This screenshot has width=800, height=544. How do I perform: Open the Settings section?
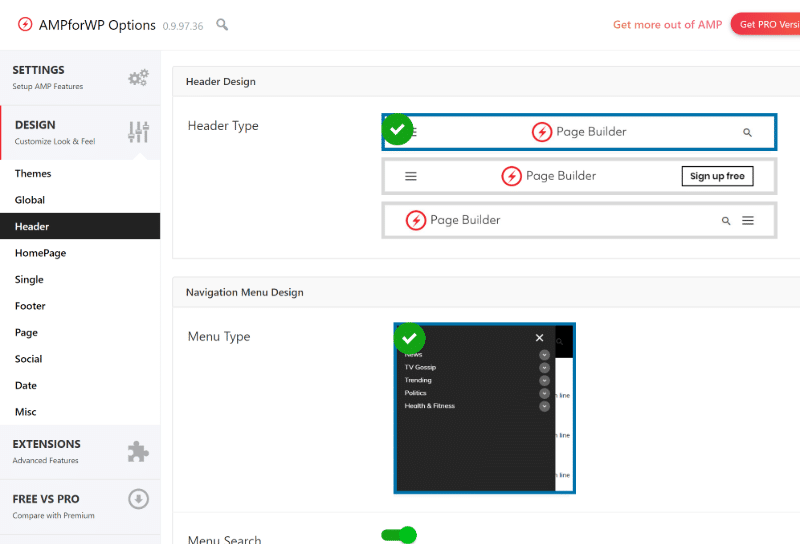(x=80, y=78)
